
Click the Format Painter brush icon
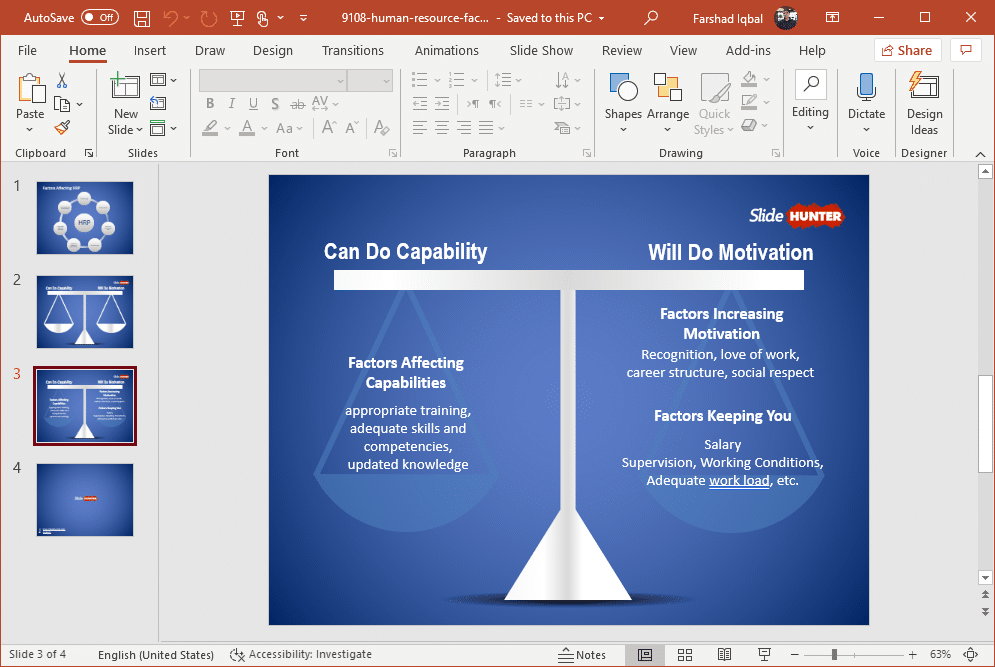coord(62,128)
